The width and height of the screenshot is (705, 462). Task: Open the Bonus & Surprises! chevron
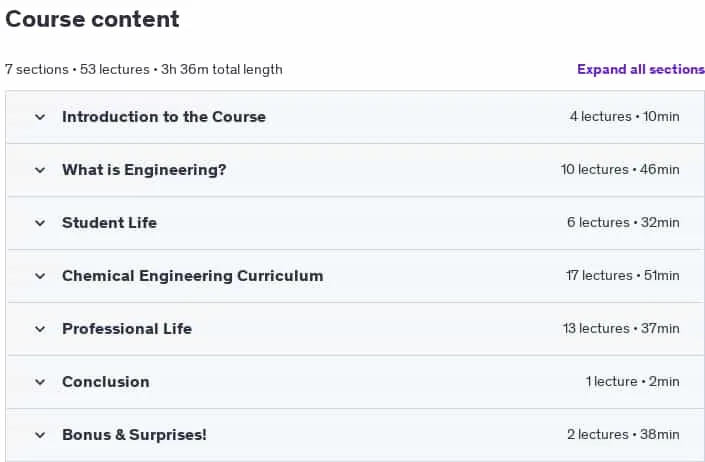pyautogui.click(x=40, y=435)
